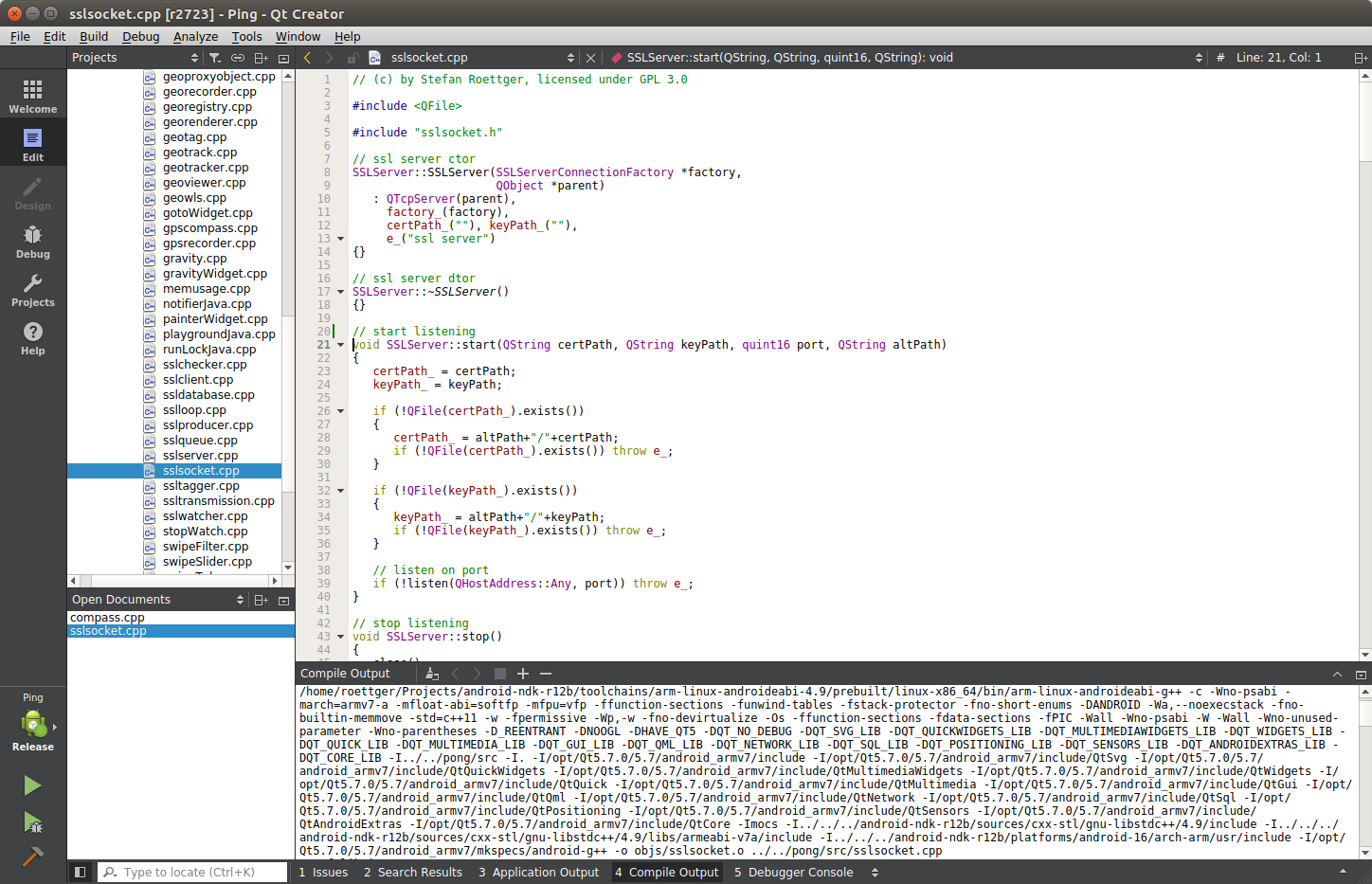The image size is (1372, 884).
Task: Collapse SSLServer::stop fold at line 43
Action: tap(340, 637)
